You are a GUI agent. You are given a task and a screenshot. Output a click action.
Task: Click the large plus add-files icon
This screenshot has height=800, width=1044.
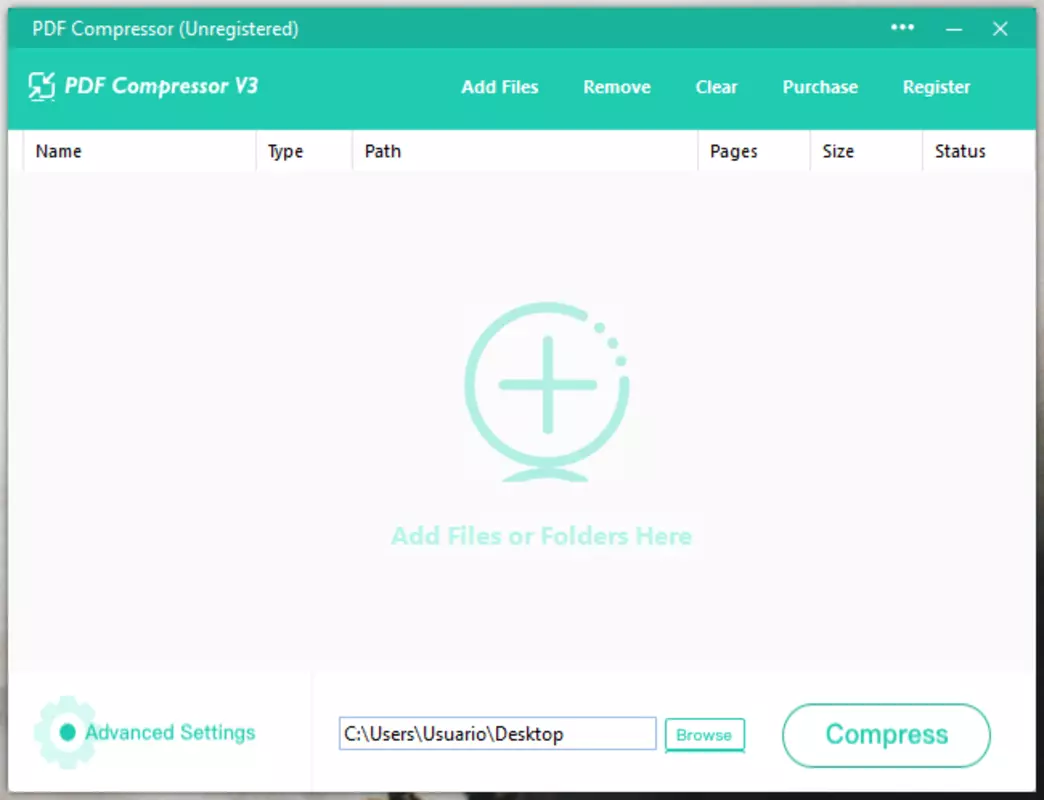click(547, 391)
